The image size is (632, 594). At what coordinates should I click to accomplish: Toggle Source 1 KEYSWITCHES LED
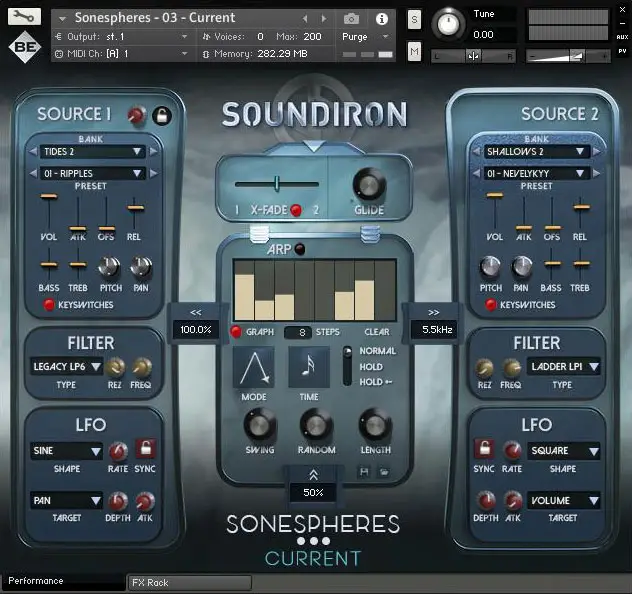[49, 305]
